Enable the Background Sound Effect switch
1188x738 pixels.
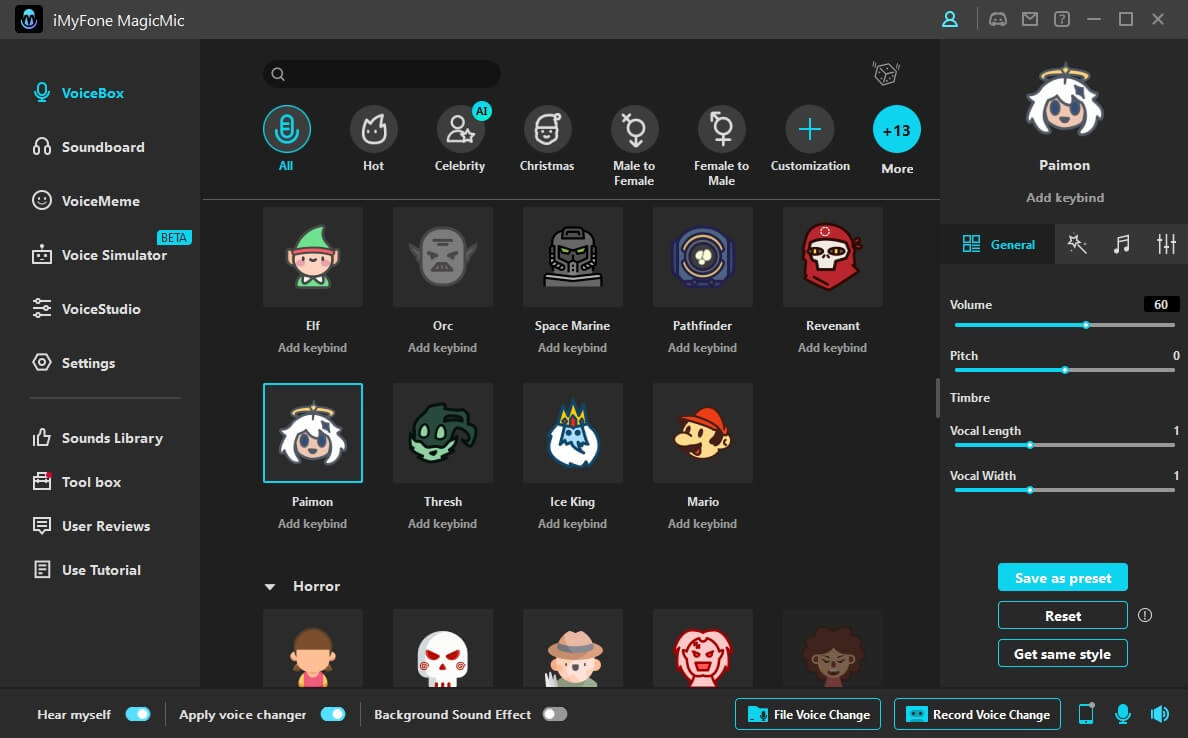point(555,714)
